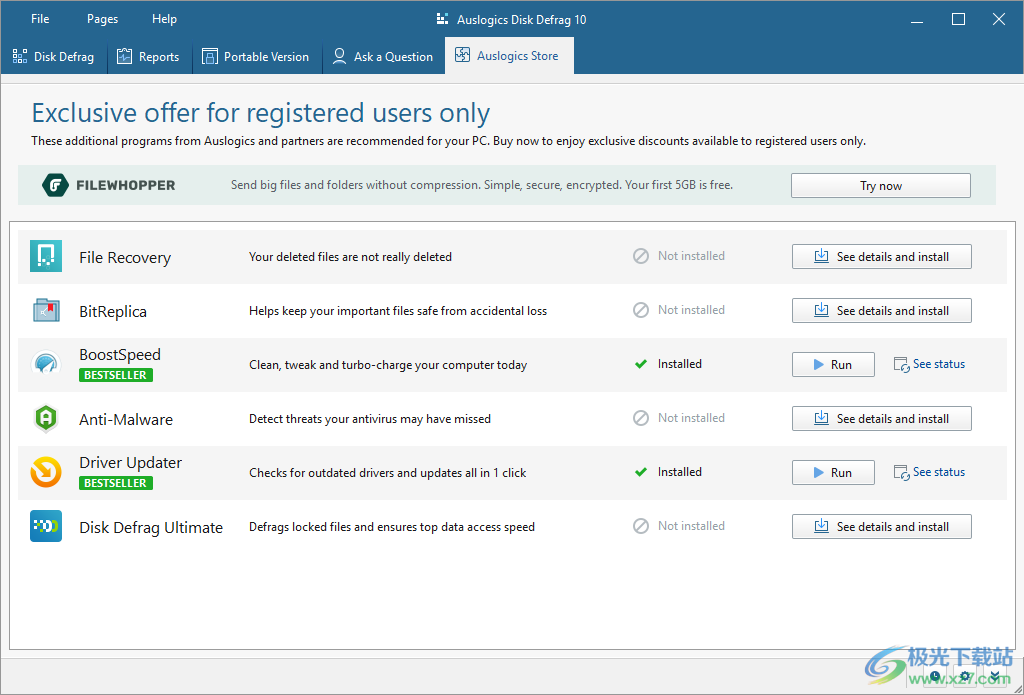Click See details and install for Anti-Malware

coord(882,418)
